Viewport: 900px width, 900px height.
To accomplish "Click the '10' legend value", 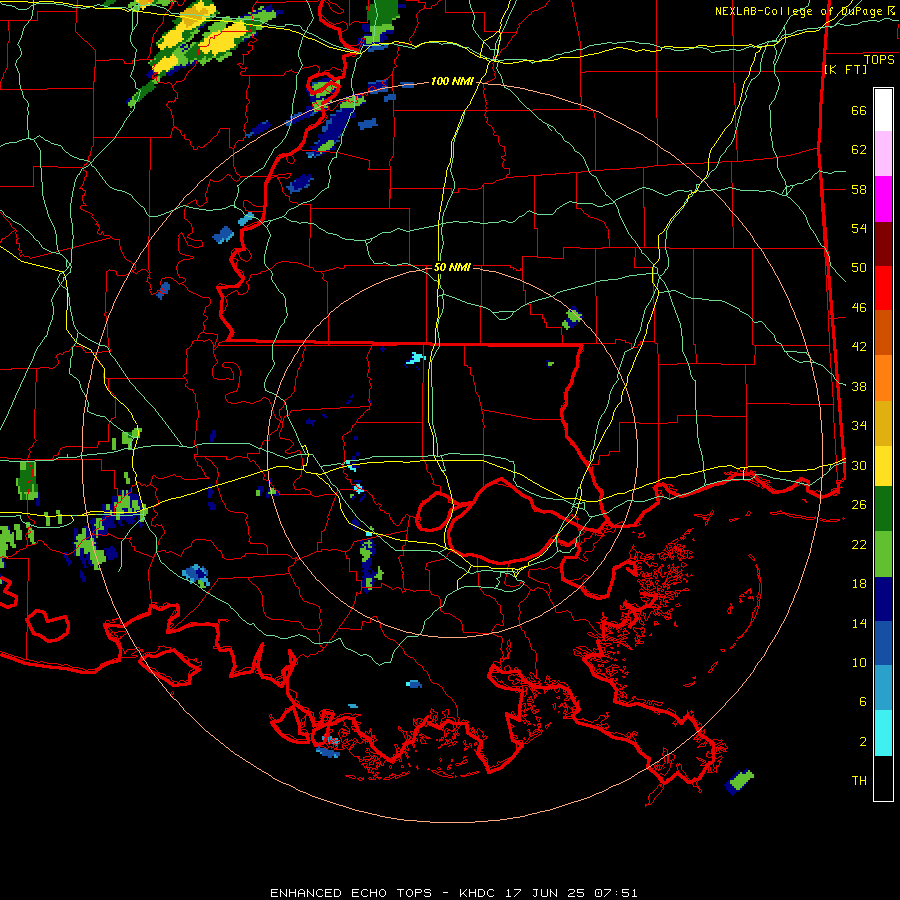I will point(859,662).
